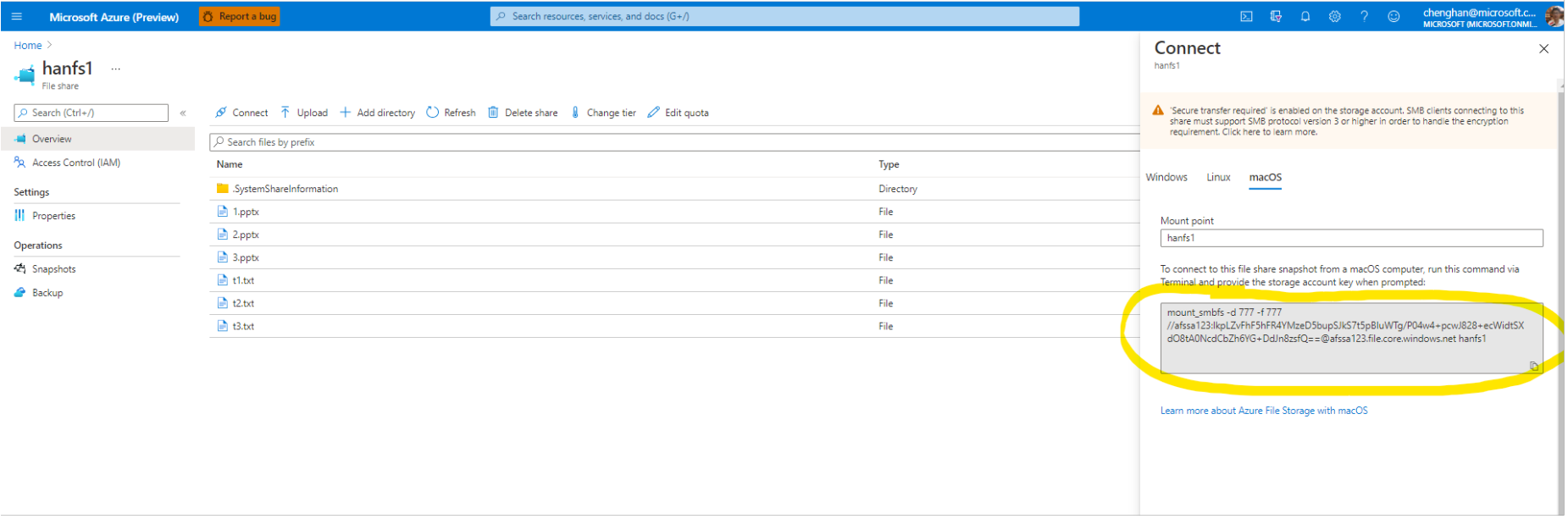
Task: Click the file icon beside 2.pptx
Action: (223, 234)
